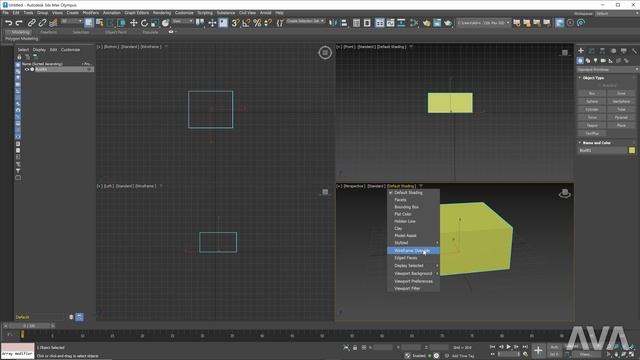Choose Edged Faces from shading menu

pos(413,258)
